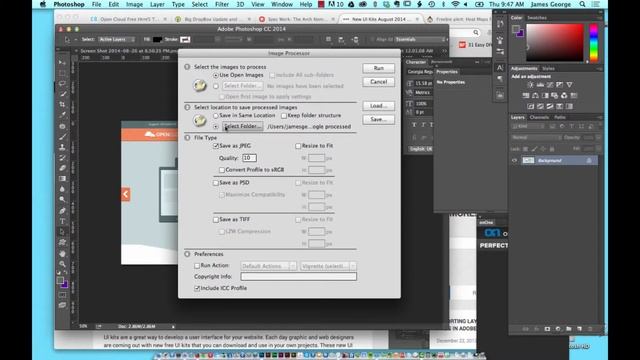Pick a shade in the Color panel field
Screen dimensions: 640x360
(555, 42)
